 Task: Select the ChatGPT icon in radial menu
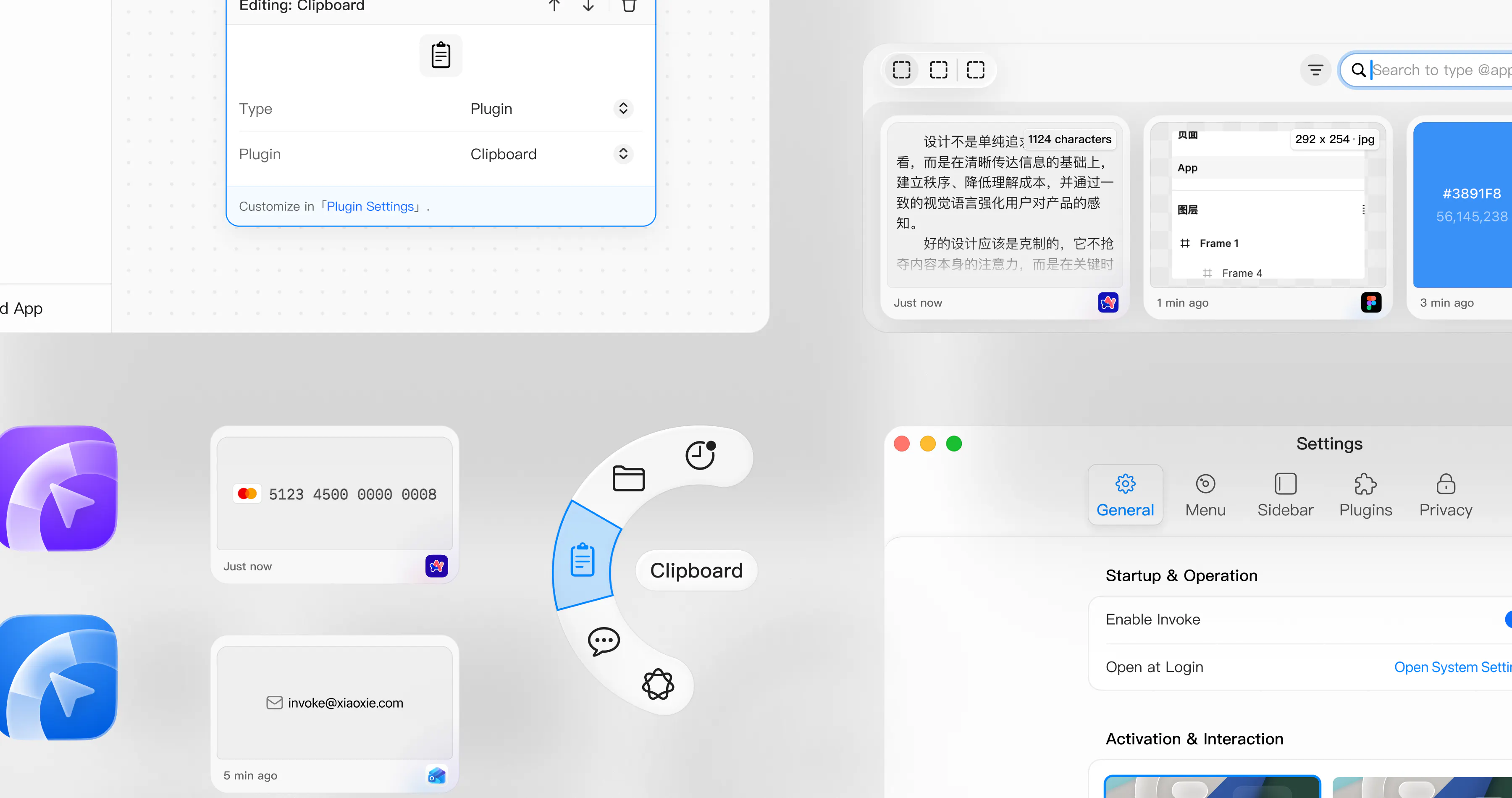pos(658,684)
